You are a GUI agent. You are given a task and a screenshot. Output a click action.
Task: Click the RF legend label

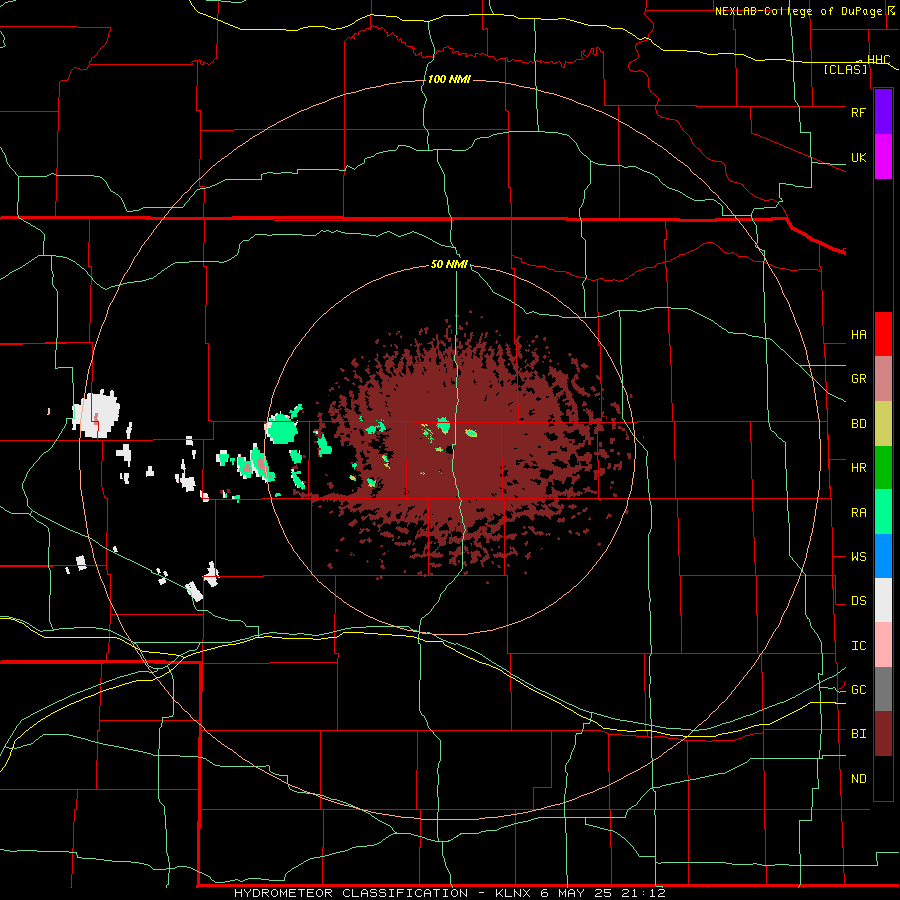(x=858, y=112)
